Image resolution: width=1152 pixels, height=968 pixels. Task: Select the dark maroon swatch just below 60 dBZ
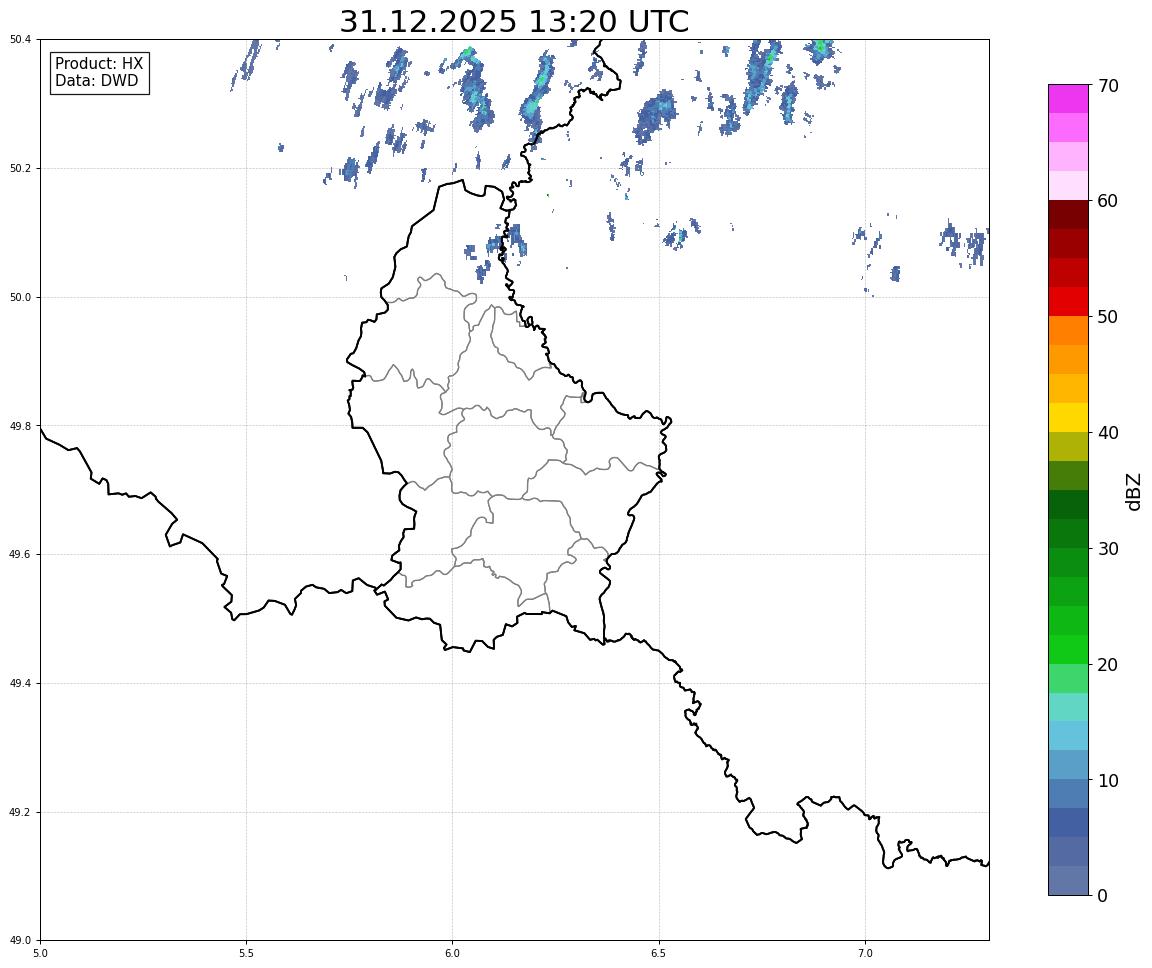(1068, 215)
